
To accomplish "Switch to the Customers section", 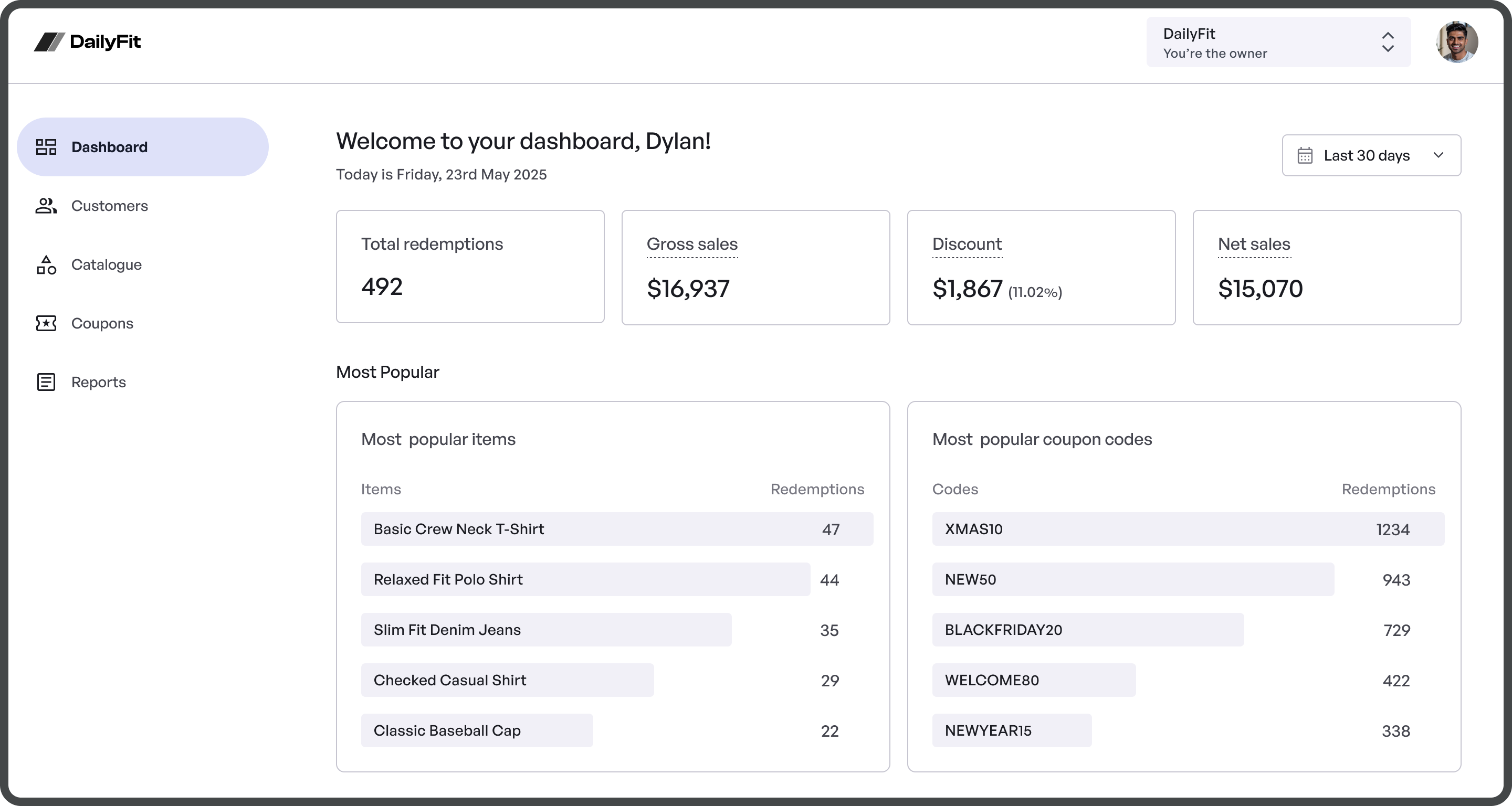I will pyautogui.click(x=109, y=206).
